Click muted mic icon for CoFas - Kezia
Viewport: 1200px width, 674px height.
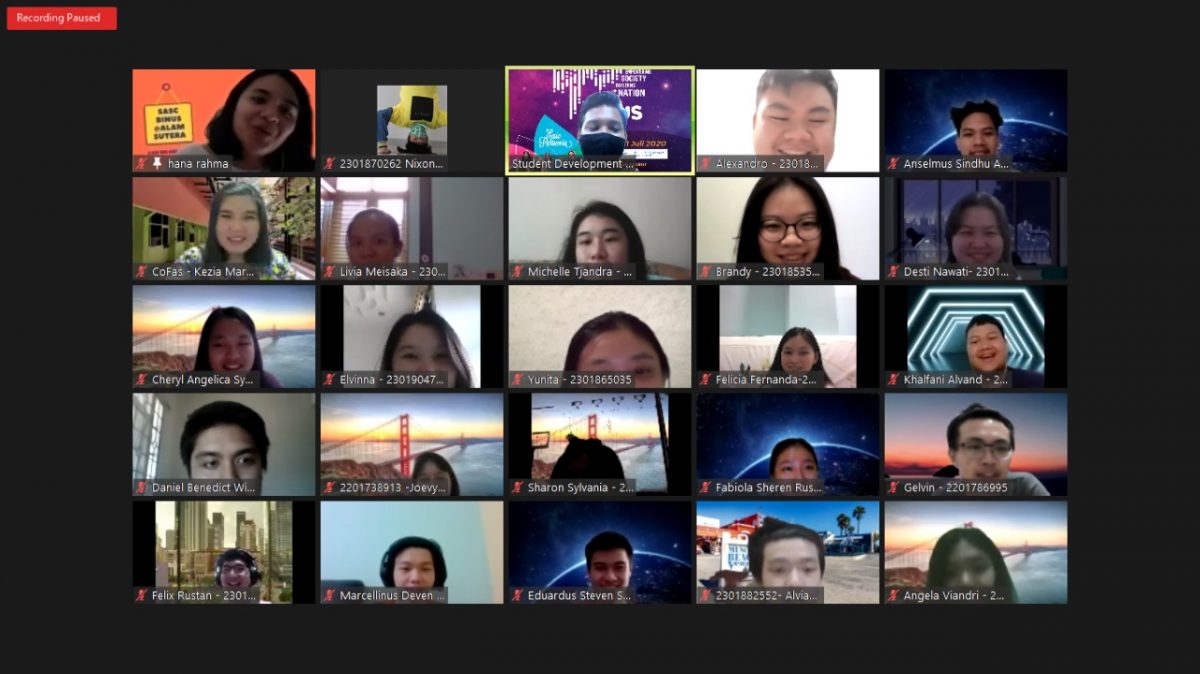coord(142,271)
